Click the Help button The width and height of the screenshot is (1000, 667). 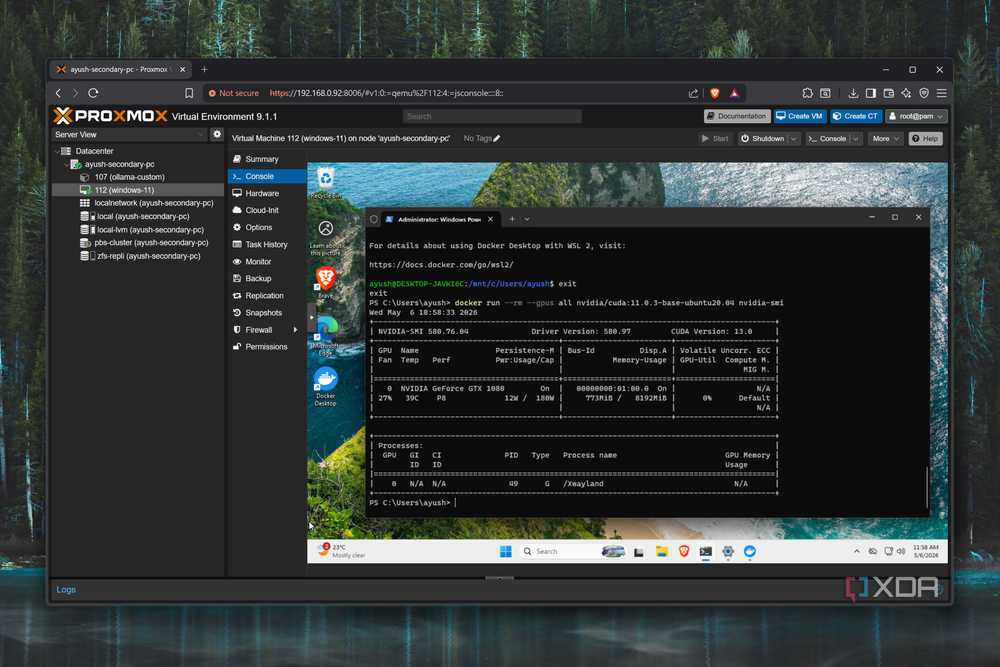[925, 138]
